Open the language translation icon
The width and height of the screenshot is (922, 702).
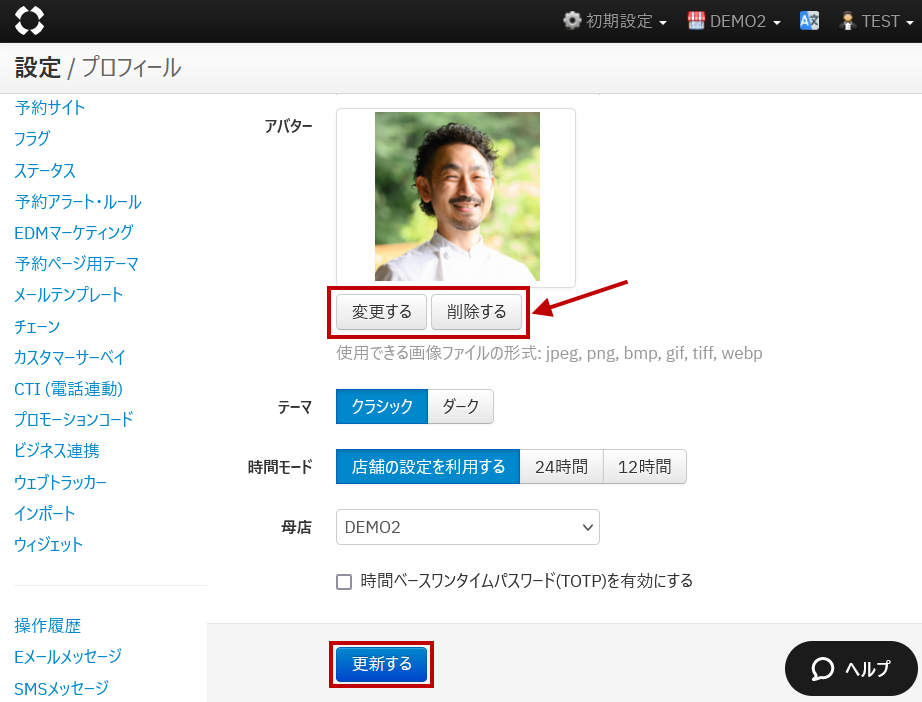809,21
